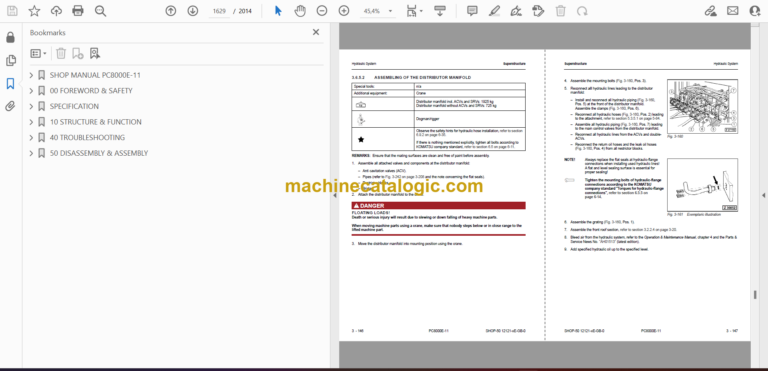Open the find text magnifier tool
This screenshot has height=371, width=768.
[x=100, y=11]
